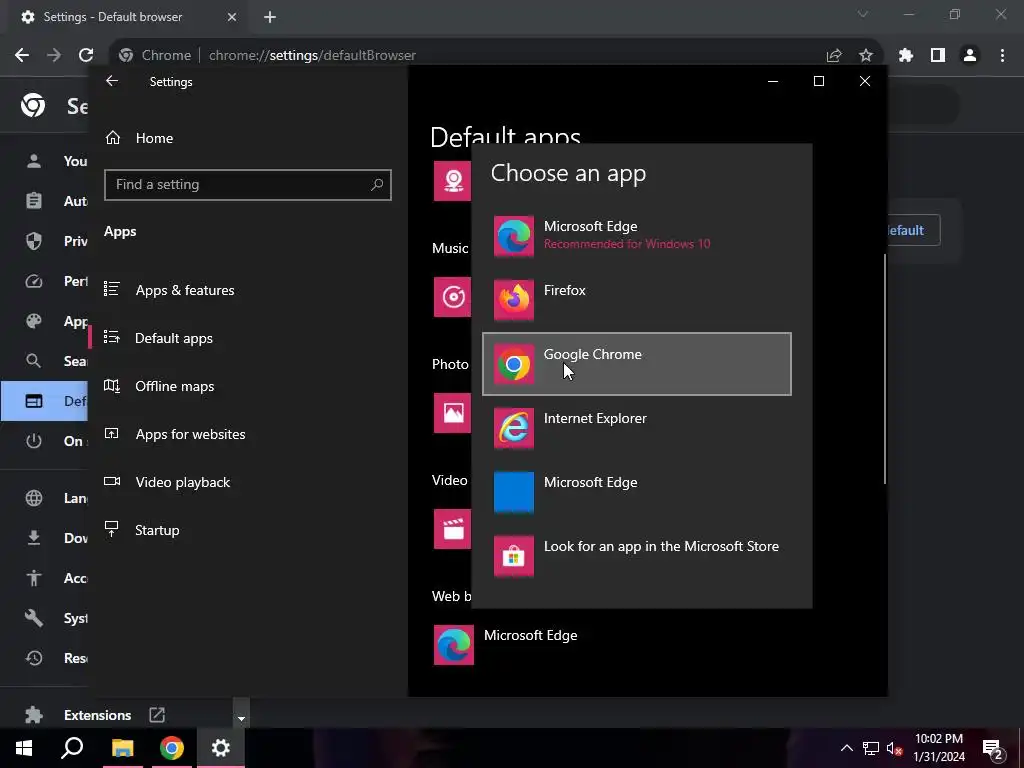Click the scrollbar of the Default apps pane
This screenshot has height=768, width=1024.
pyautogui.click(x=885, y=369)
